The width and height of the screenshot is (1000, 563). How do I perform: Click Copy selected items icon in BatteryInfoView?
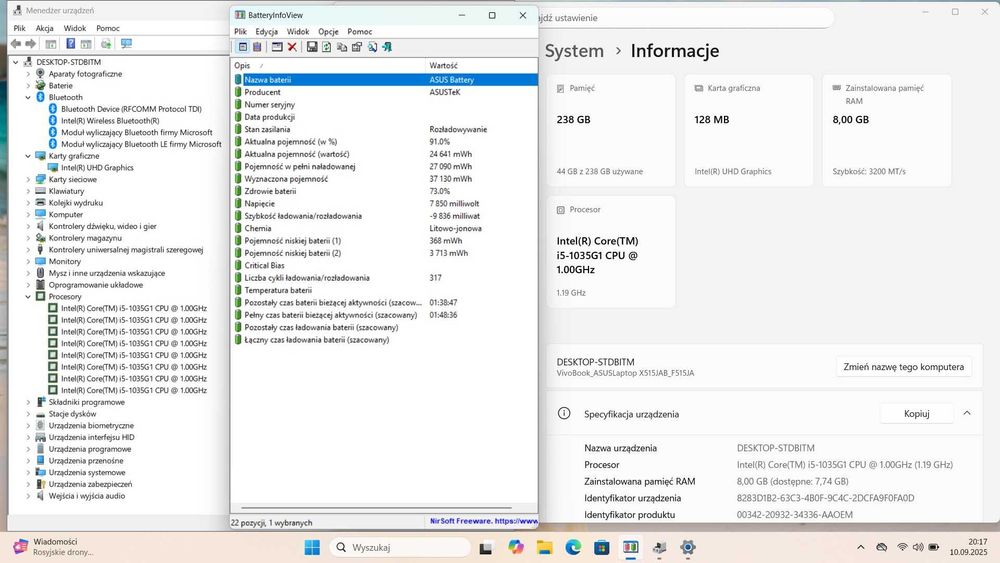(x=342, y=47)
